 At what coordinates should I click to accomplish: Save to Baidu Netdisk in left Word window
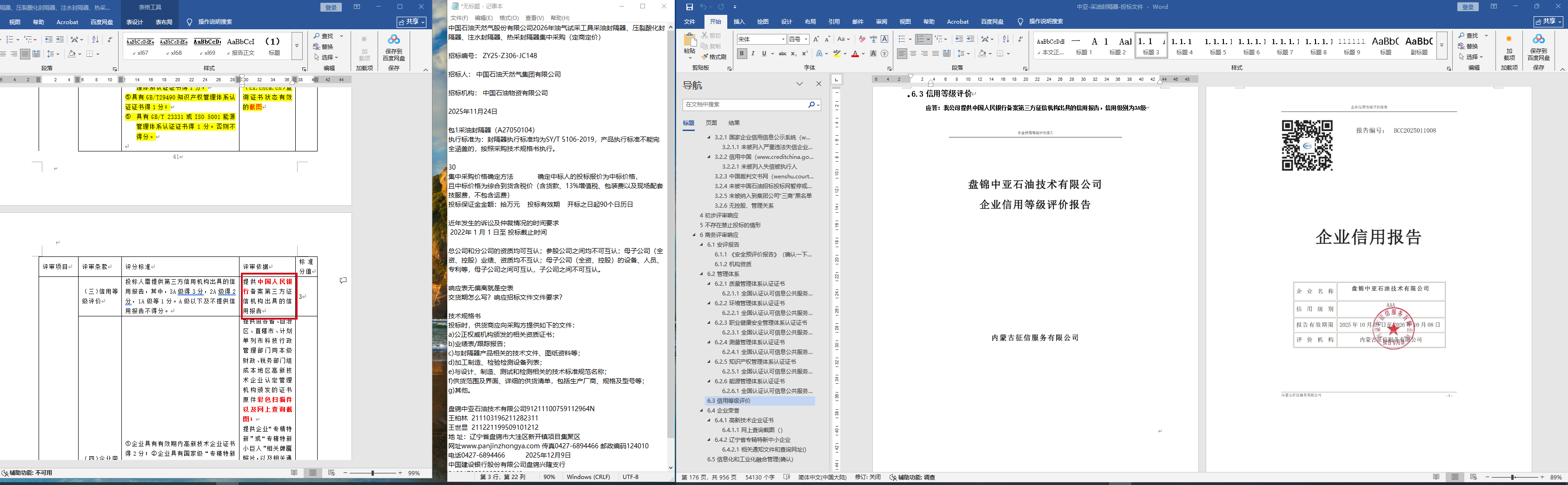(394, 47)
